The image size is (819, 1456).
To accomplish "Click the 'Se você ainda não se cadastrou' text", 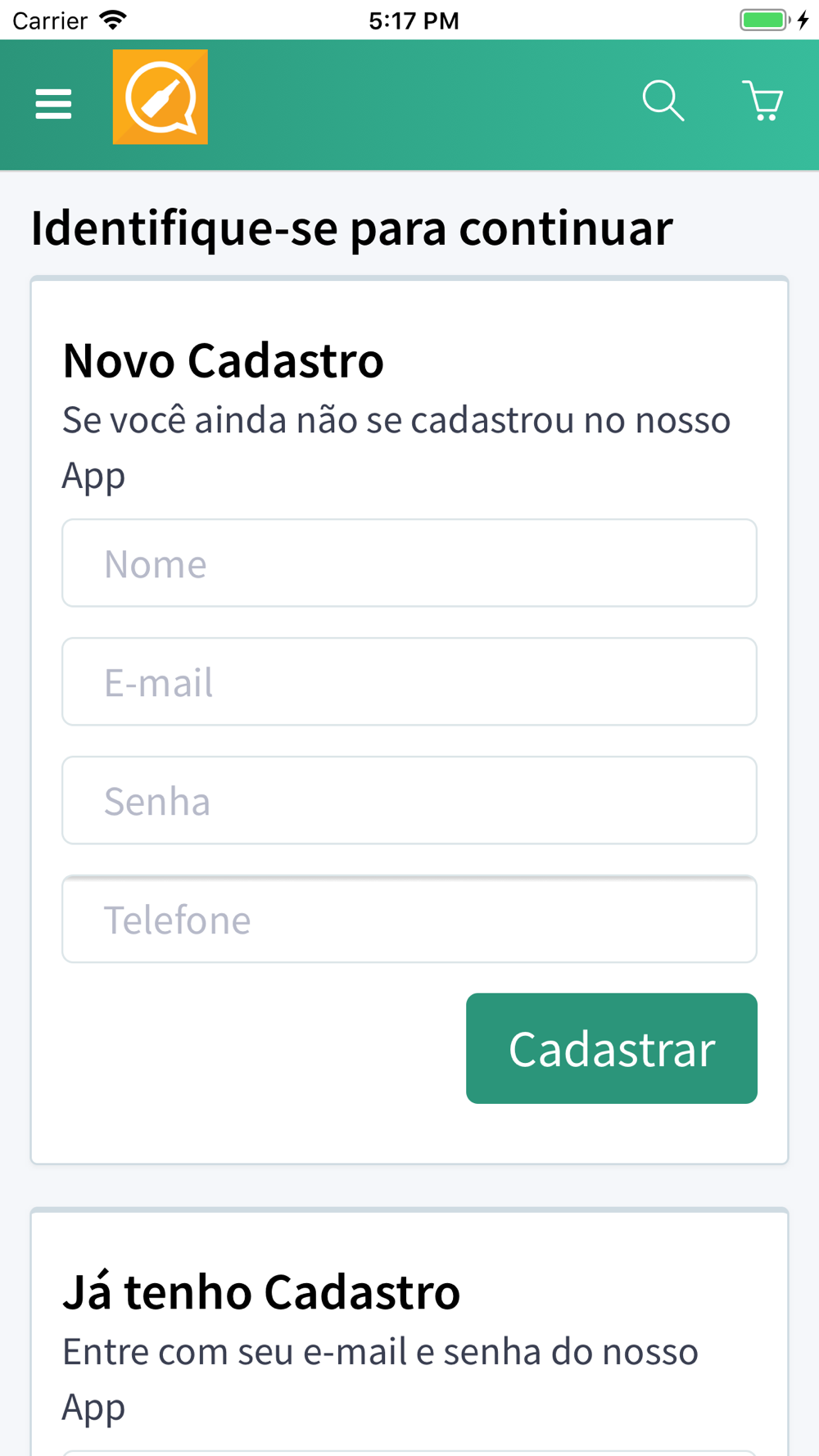I will pos(396,421).
